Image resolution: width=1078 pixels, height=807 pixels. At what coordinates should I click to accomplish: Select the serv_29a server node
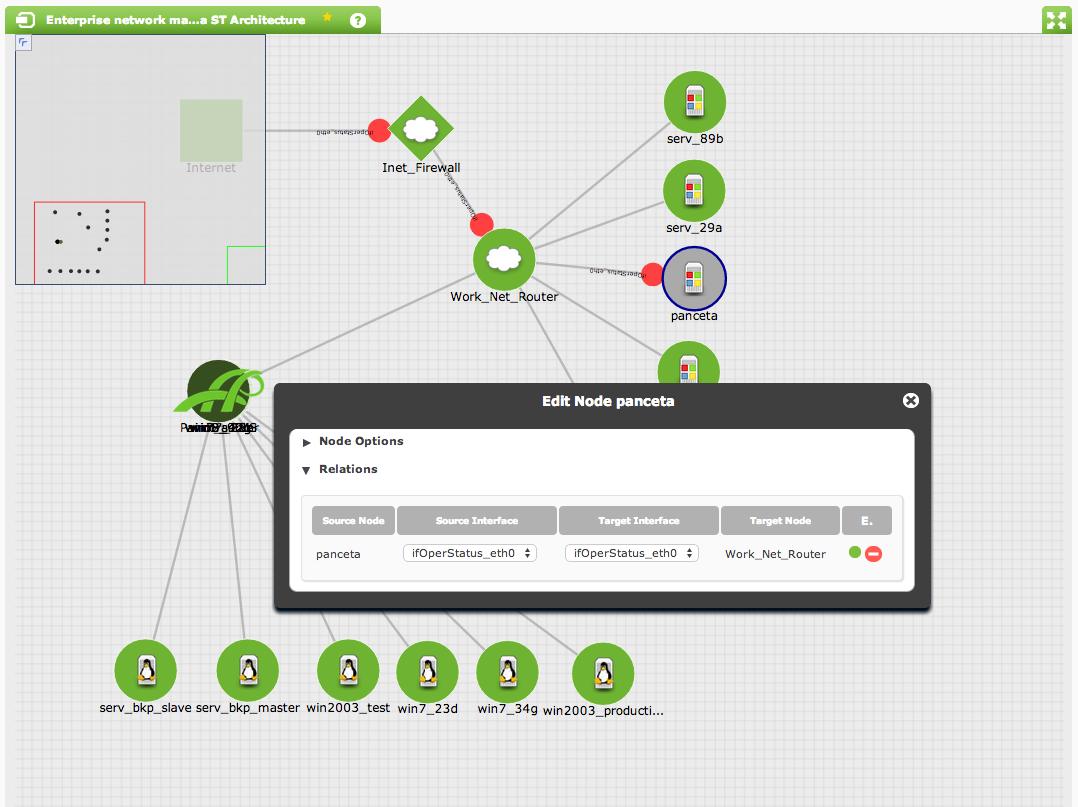point(694,190)
